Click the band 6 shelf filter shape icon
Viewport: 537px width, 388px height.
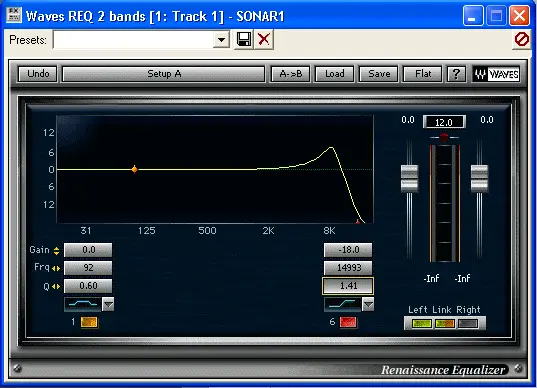(x=342, y=304)
